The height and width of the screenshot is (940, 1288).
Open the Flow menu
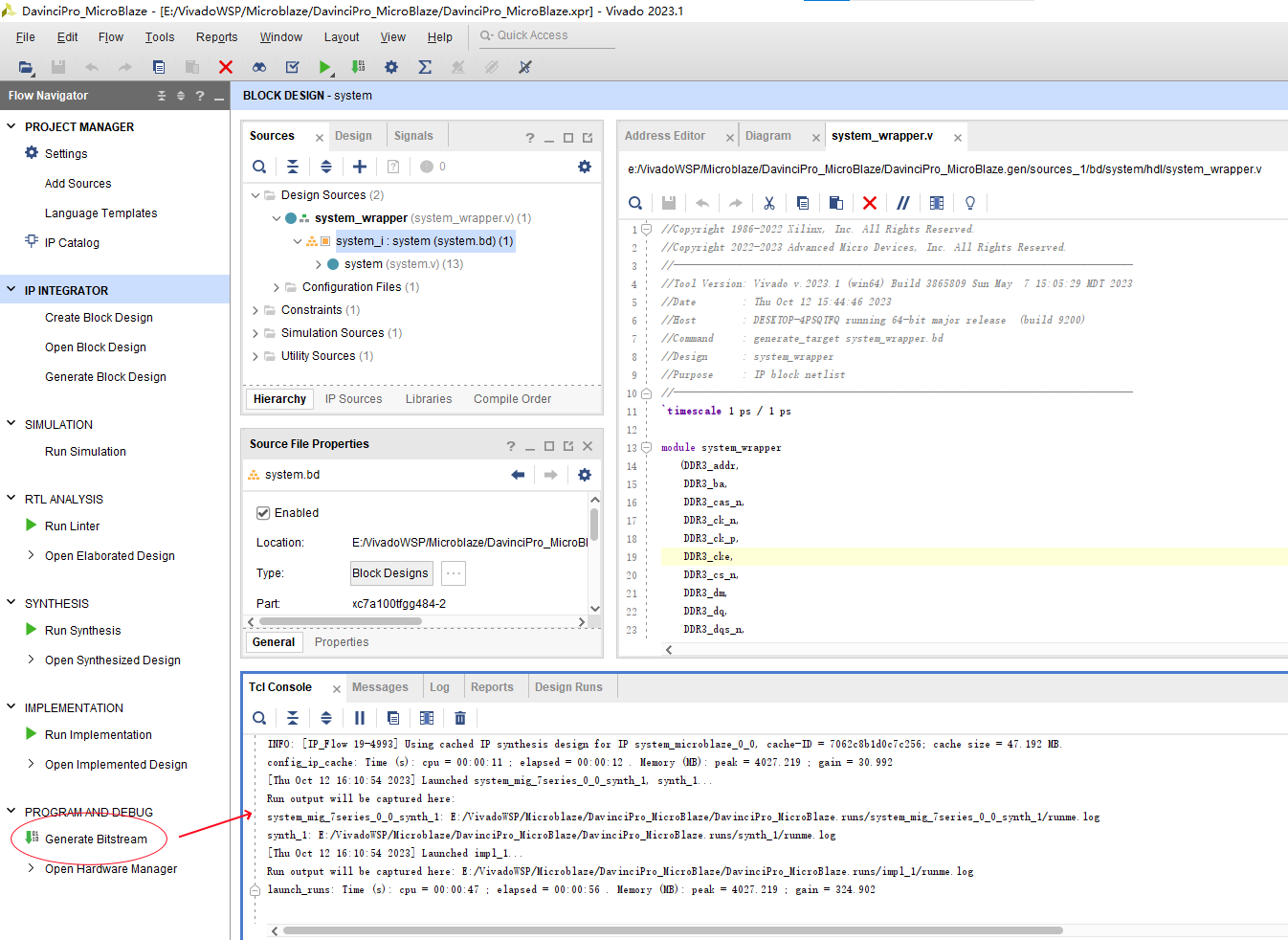tap(111, 37)
